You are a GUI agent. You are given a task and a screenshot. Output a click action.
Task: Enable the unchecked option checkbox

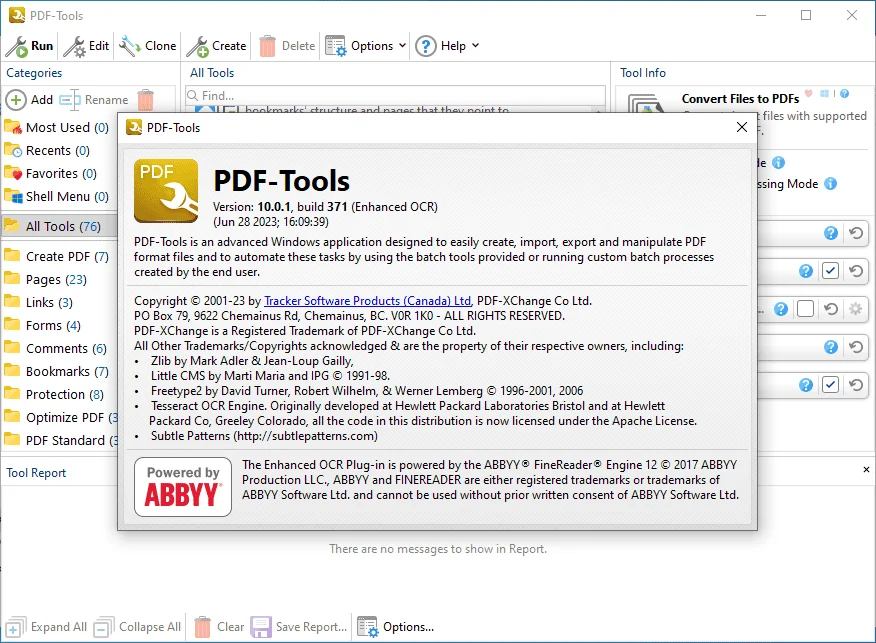click(806, 309)
